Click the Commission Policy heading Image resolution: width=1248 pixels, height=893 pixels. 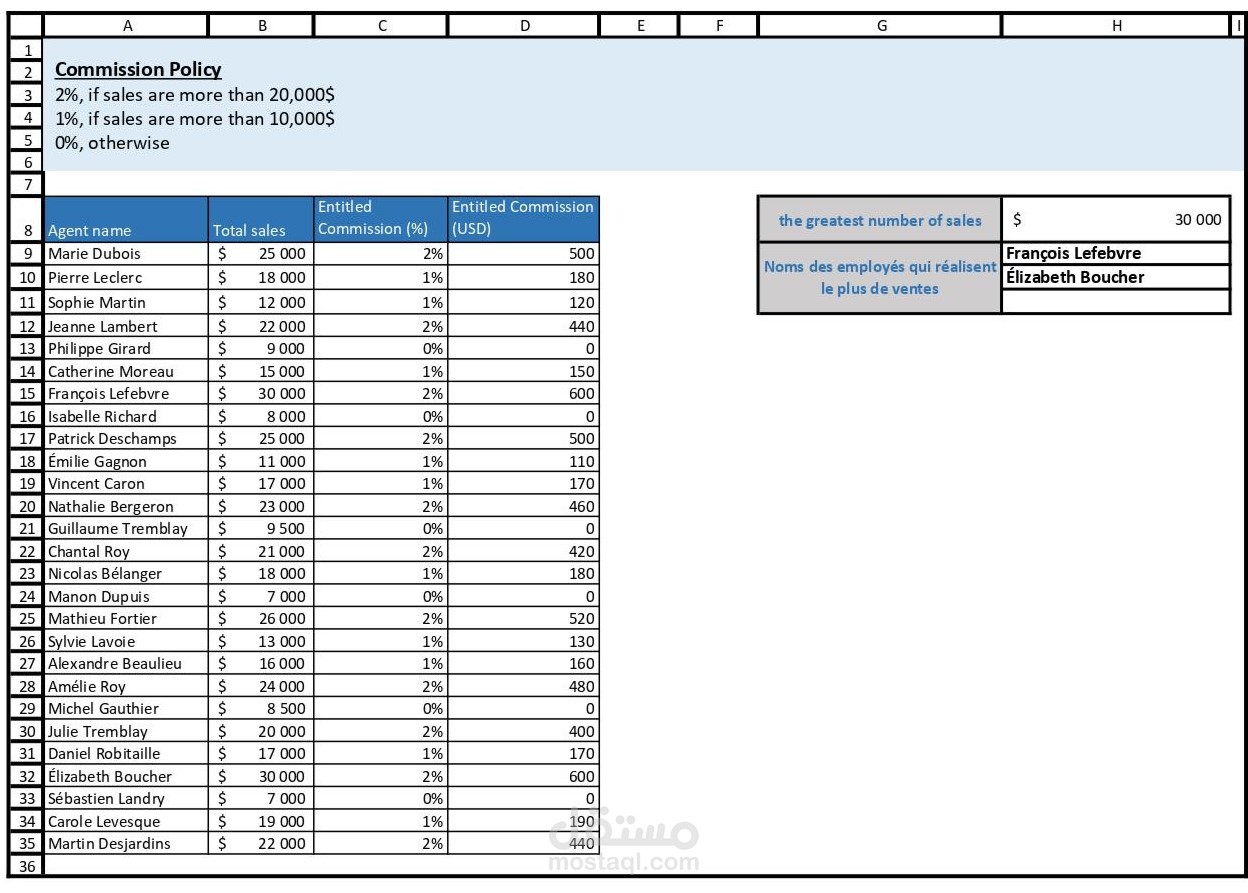pos(138,69)
